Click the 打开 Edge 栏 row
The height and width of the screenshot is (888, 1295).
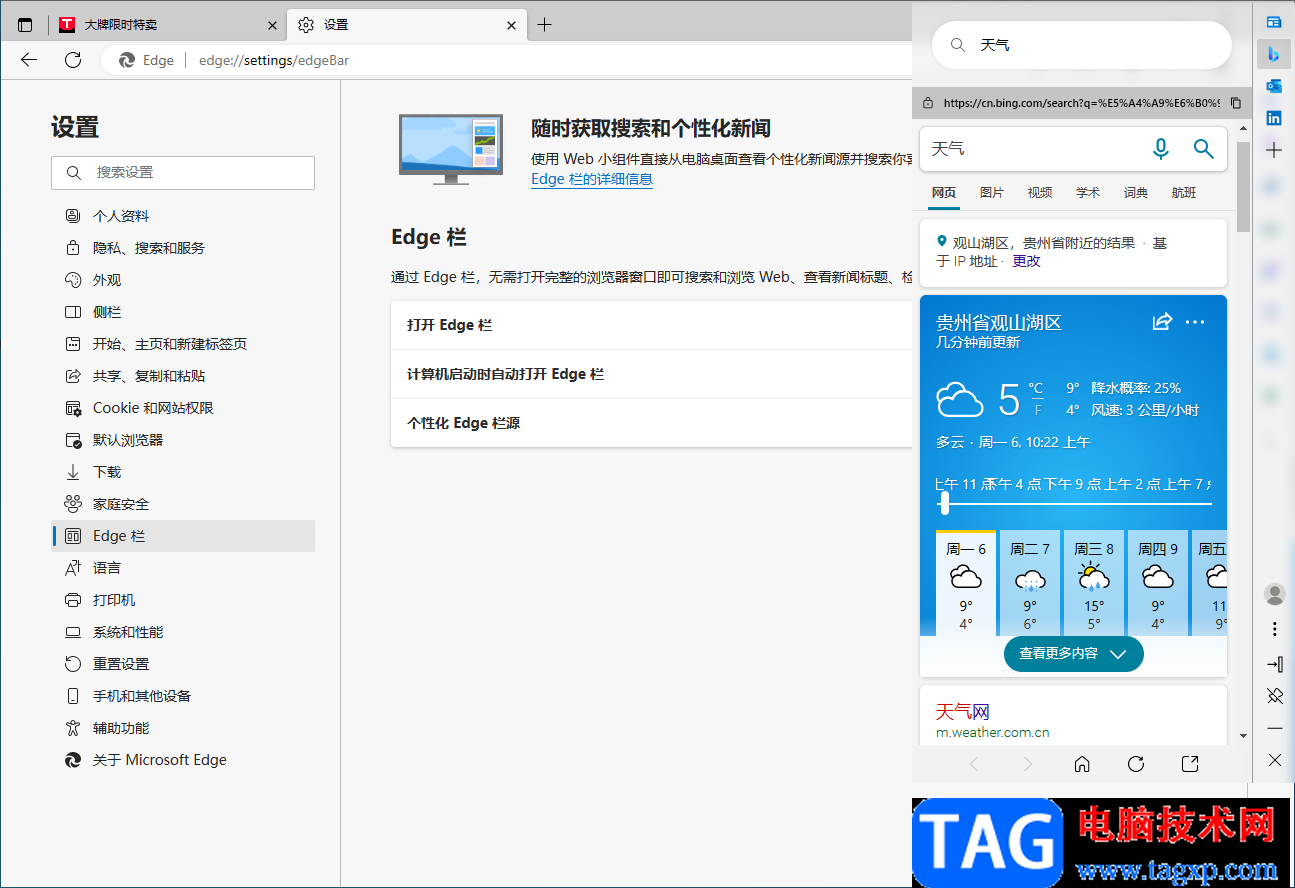click(651, 325)
